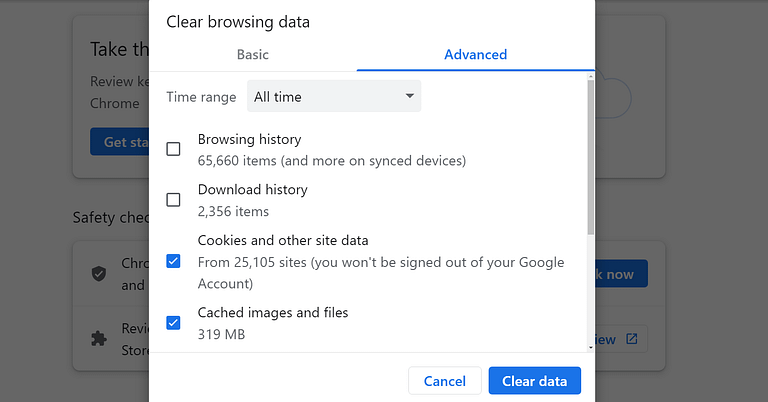Open the Time range dropdown showing All time
This screenshot has height=402, width=768.
coord(333,97)
